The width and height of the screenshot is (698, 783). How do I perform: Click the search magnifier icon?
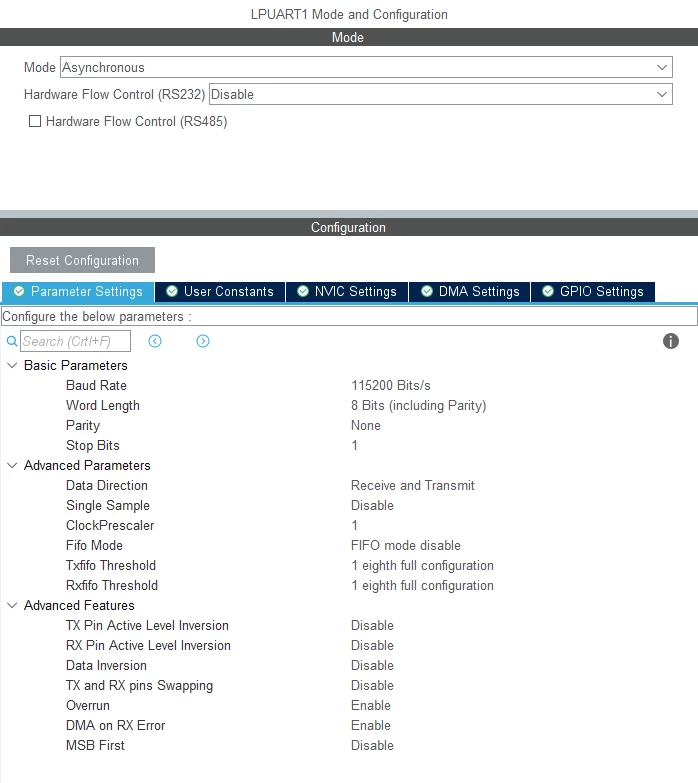pos(11,342)
